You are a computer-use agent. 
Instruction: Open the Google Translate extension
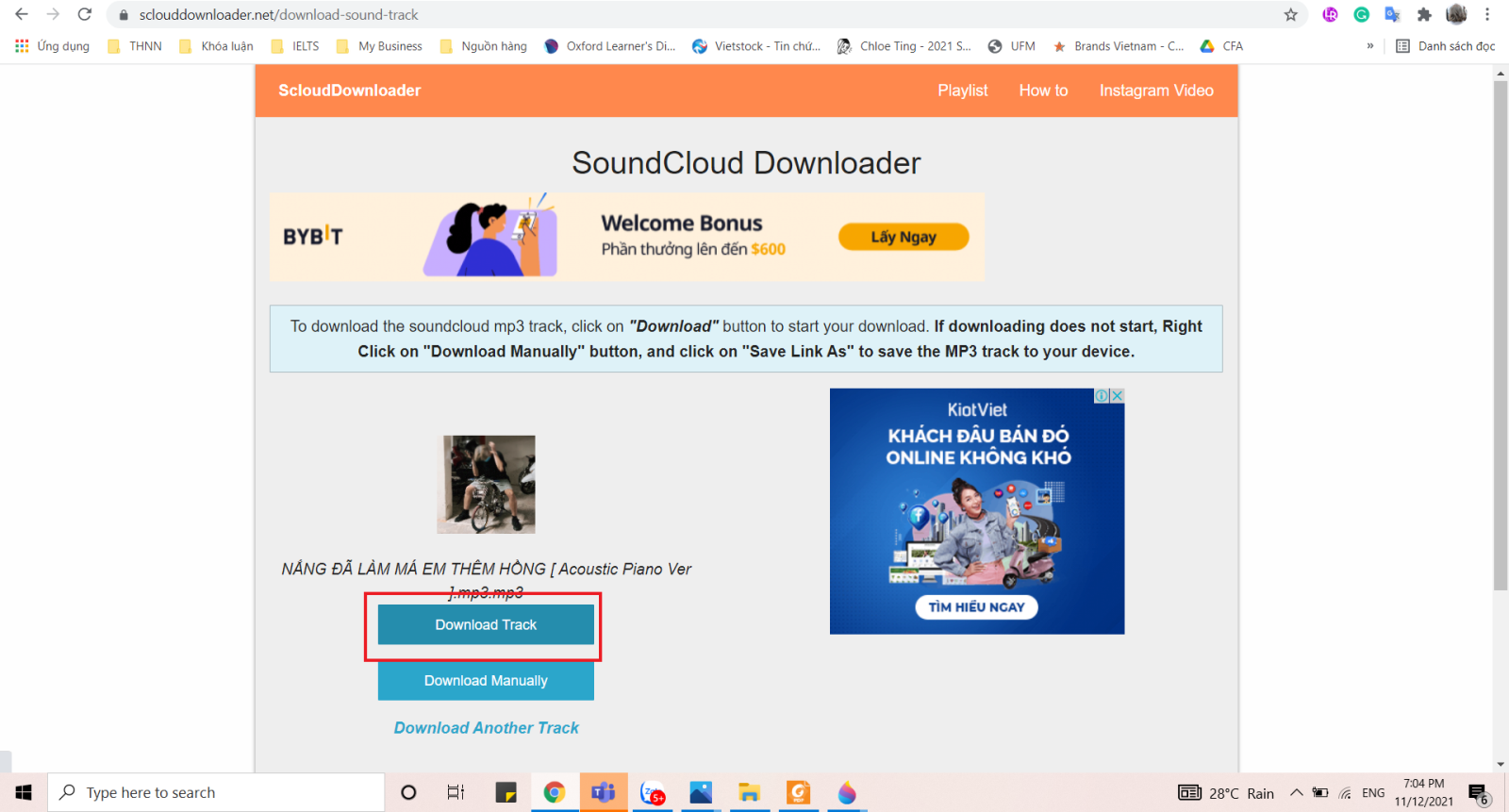1392,14
